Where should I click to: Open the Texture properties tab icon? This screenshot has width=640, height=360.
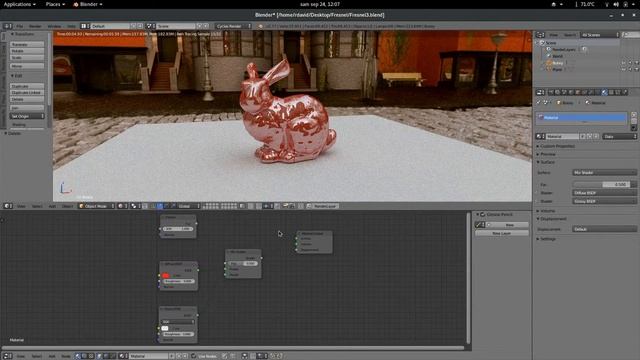(611, 93)
